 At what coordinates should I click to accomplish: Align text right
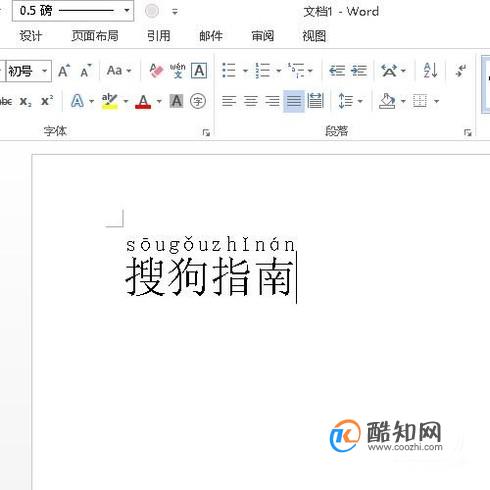point(272,101)
